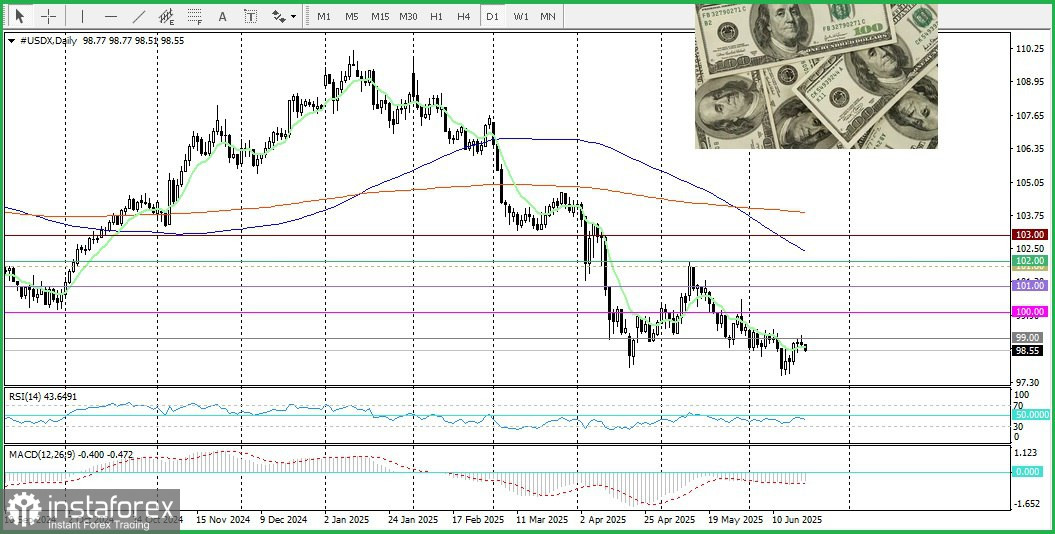The image size is (1055, 534).
Task: Select the text label tool
Action: pyautogui.click(x=250, y=16)
